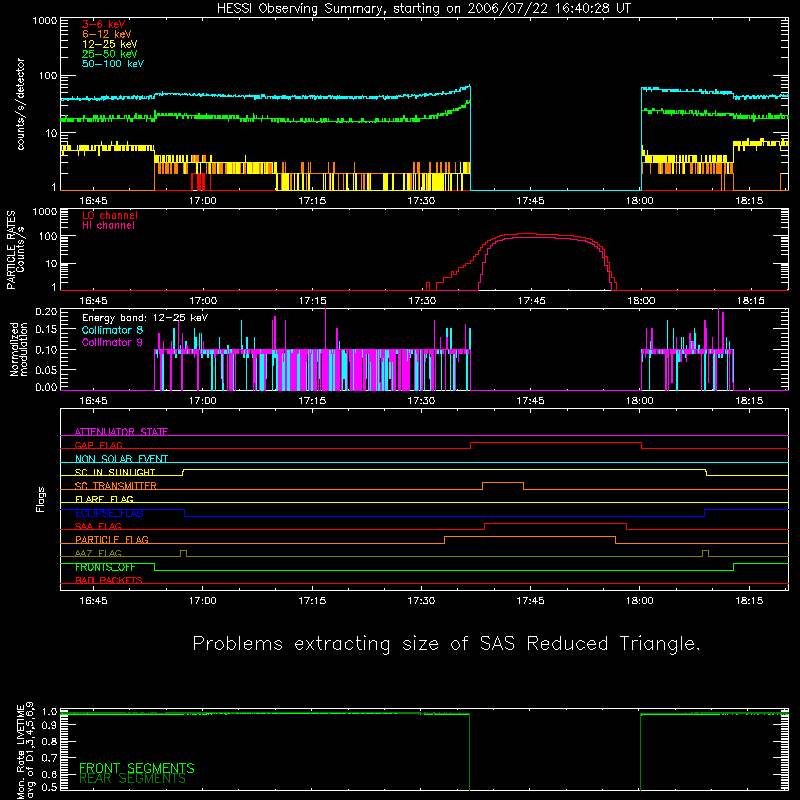Click the raised PARTICLE_FLAG step segment

pos(530,537)
